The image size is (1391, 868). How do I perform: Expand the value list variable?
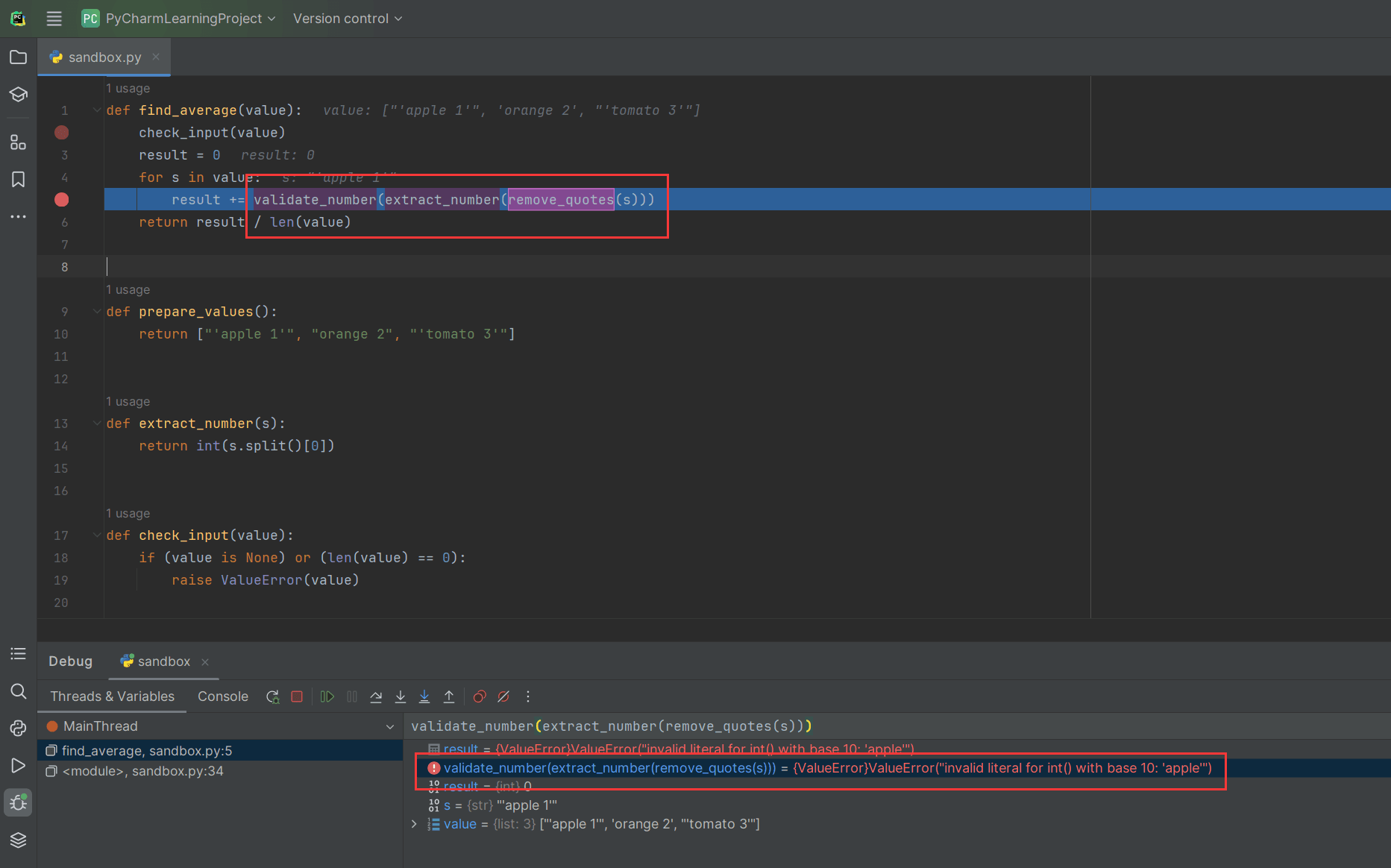[415, 824]
